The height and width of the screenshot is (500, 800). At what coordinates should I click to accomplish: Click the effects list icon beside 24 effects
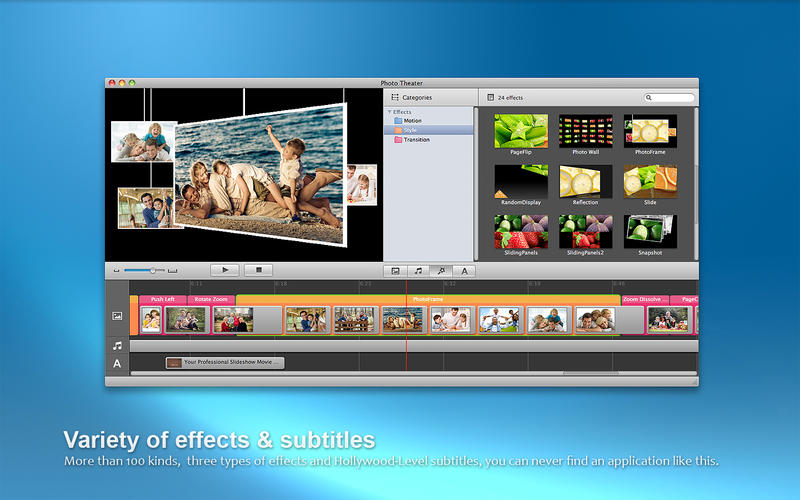tap(490, 97)
